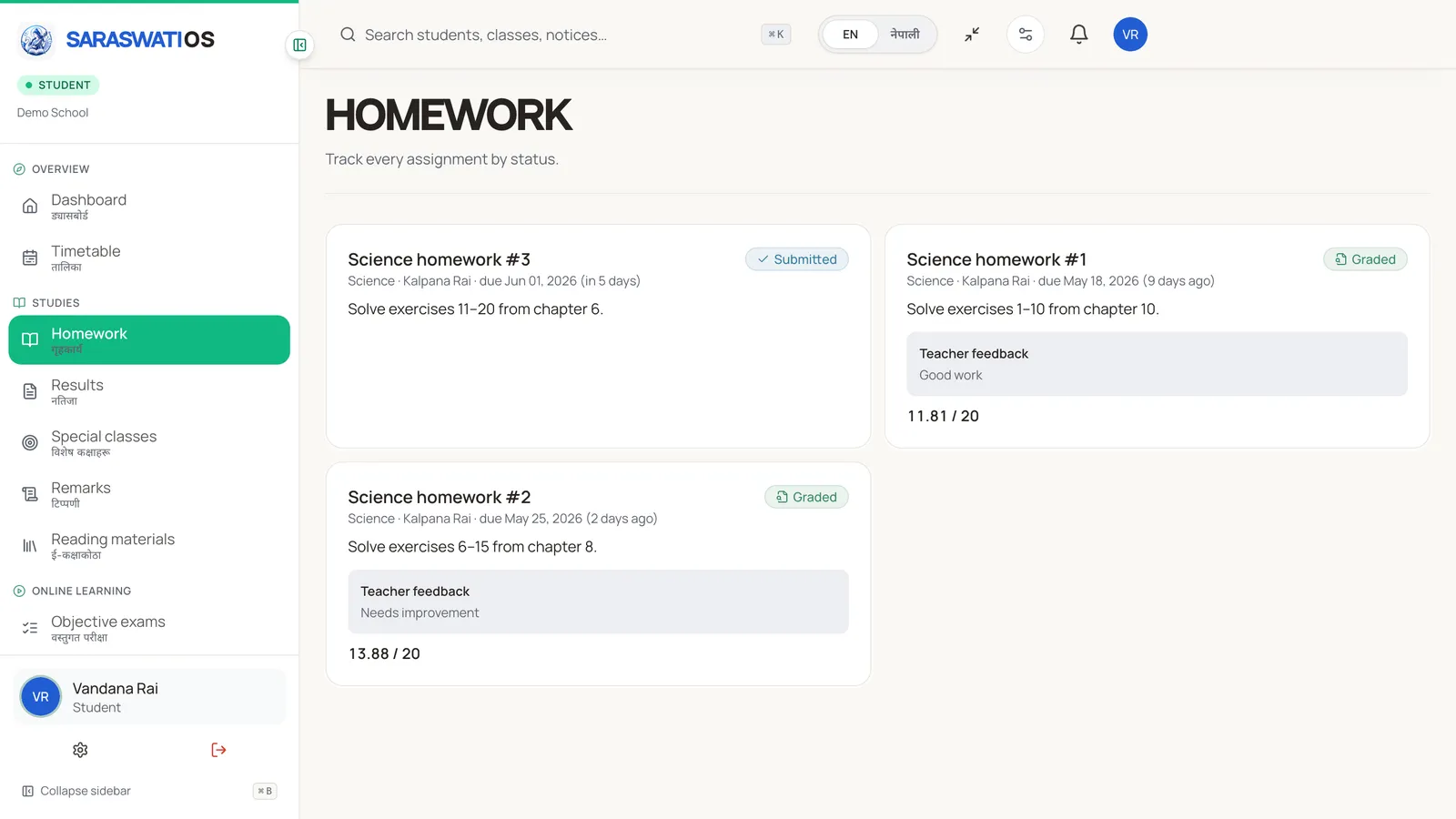The width and height of the screenshot is (1456, 819).
Task: Click 'Solve exercises 1–10 from chapter 10.'
Action: point(1033,309)
